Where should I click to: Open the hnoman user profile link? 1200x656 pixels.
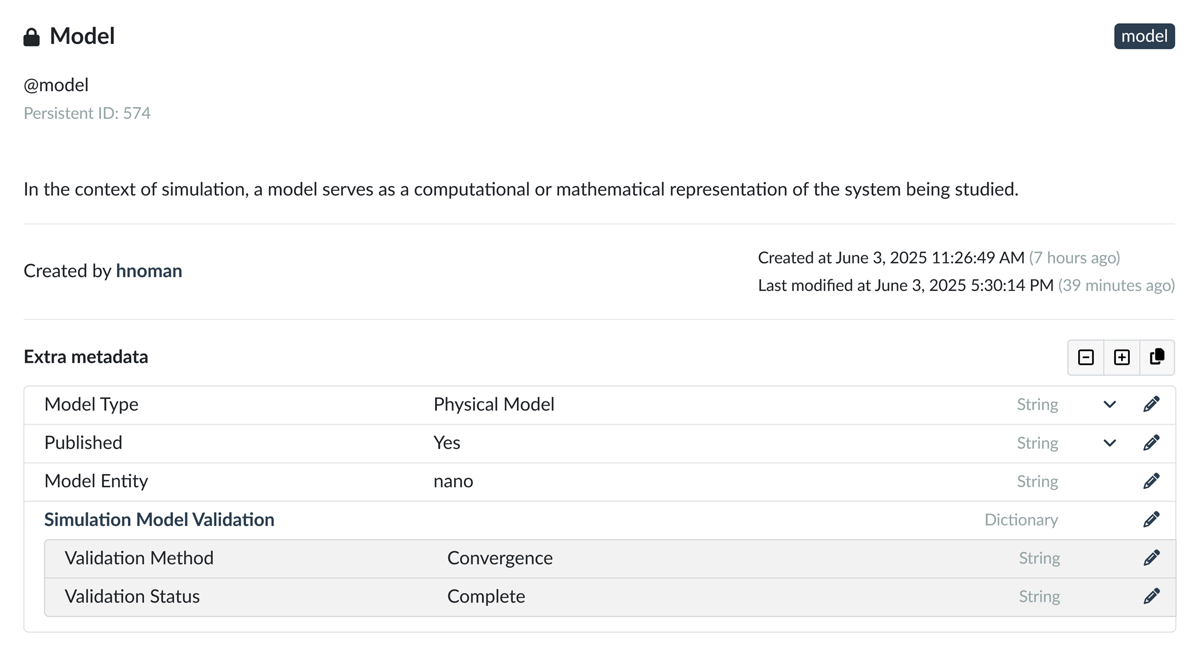coord(149,271)
